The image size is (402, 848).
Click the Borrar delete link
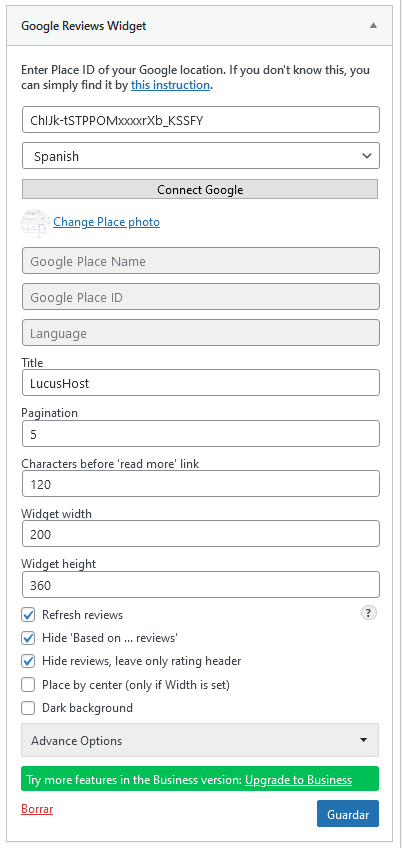click(x=37, y=809)
